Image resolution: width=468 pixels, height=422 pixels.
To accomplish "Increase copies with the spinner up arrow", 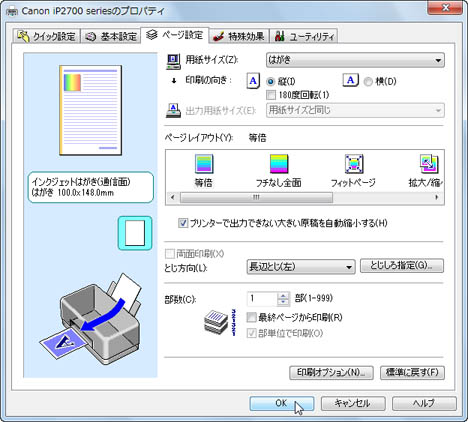I will click(283, 295).
